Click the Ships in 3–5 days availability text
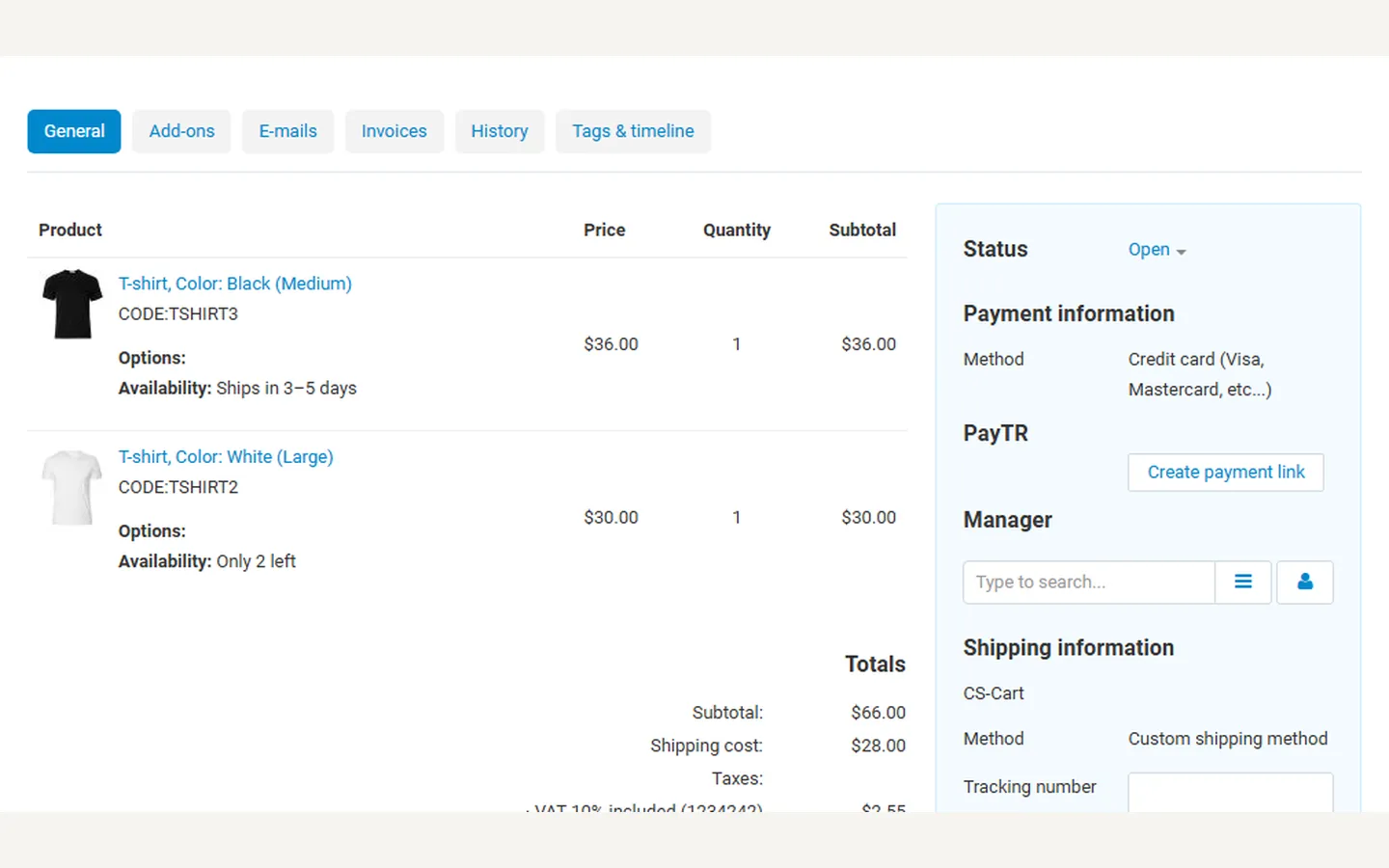This screenshot has height=868, width=1389. (286, 389)
